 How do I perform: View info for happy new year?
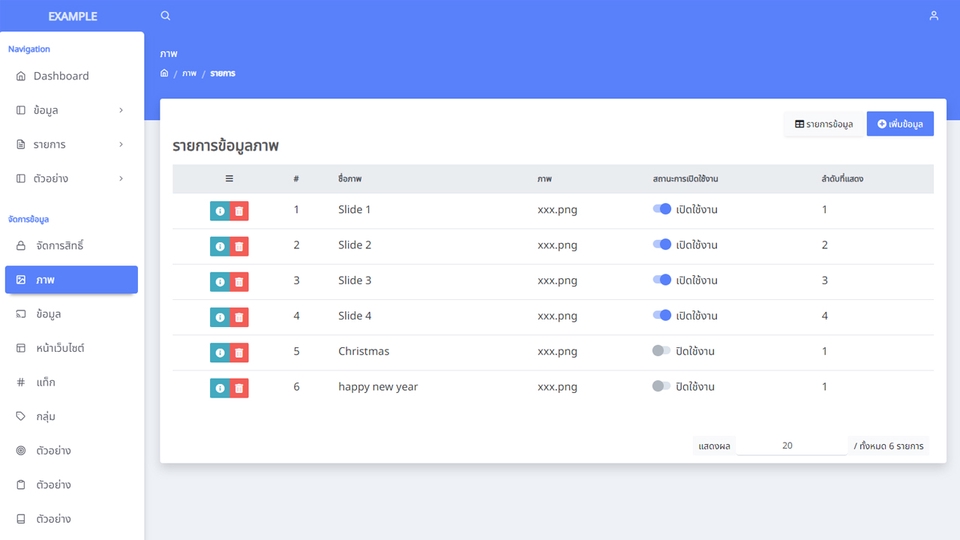pyautogui.click(x=220, y=388)
